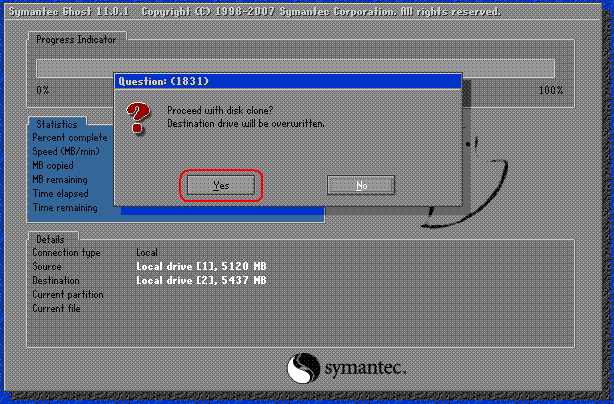Click the Symantec Ghost 11.0.1 copyright header

click(255, 11)
